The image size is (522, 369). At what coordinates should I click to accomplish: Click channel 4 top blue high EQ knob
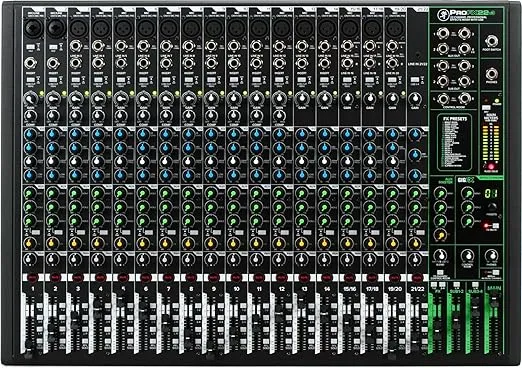(98, 134)
